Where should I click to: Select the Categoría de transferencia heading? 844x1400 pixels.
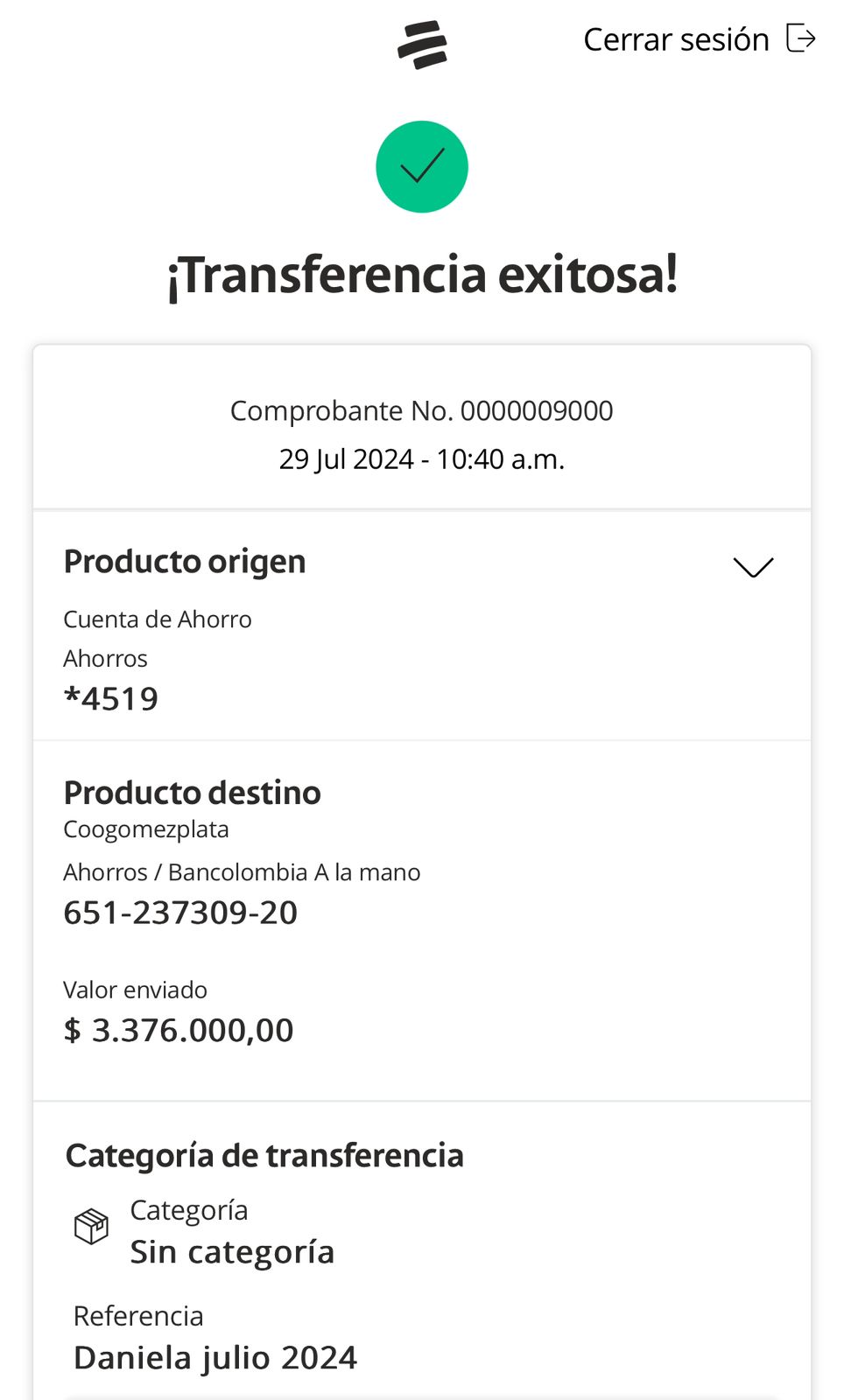coord(264,1156)
